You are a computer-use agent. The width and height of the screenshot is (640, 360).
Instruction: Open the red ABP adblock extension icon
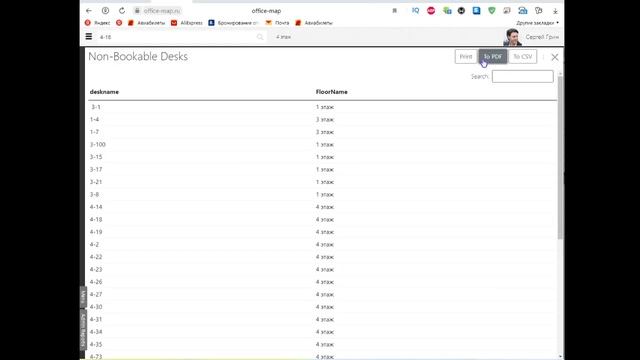click(x=431, y=11)
